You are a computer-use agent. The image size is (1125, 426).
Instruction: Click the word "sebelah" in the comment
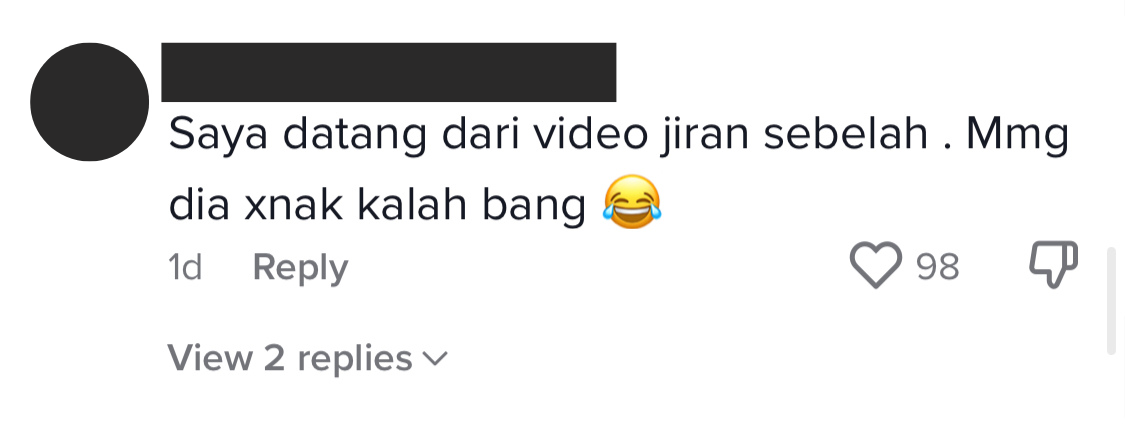(x=846, y=135)
